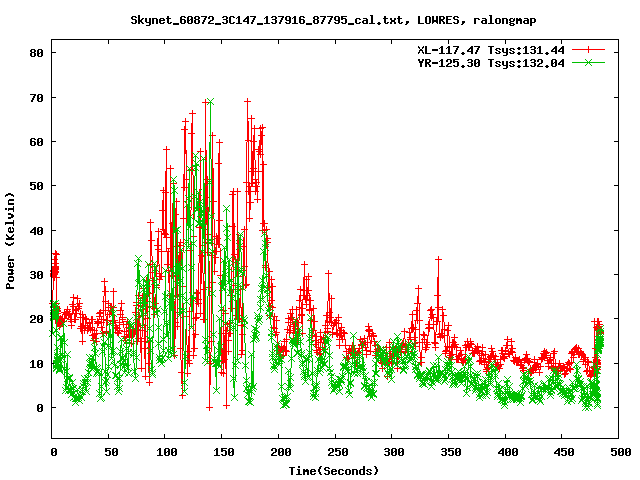Click the red XL legend line sample
Image resolution: width=640 pixels, height=480 pixels.
tap(588, 50)
